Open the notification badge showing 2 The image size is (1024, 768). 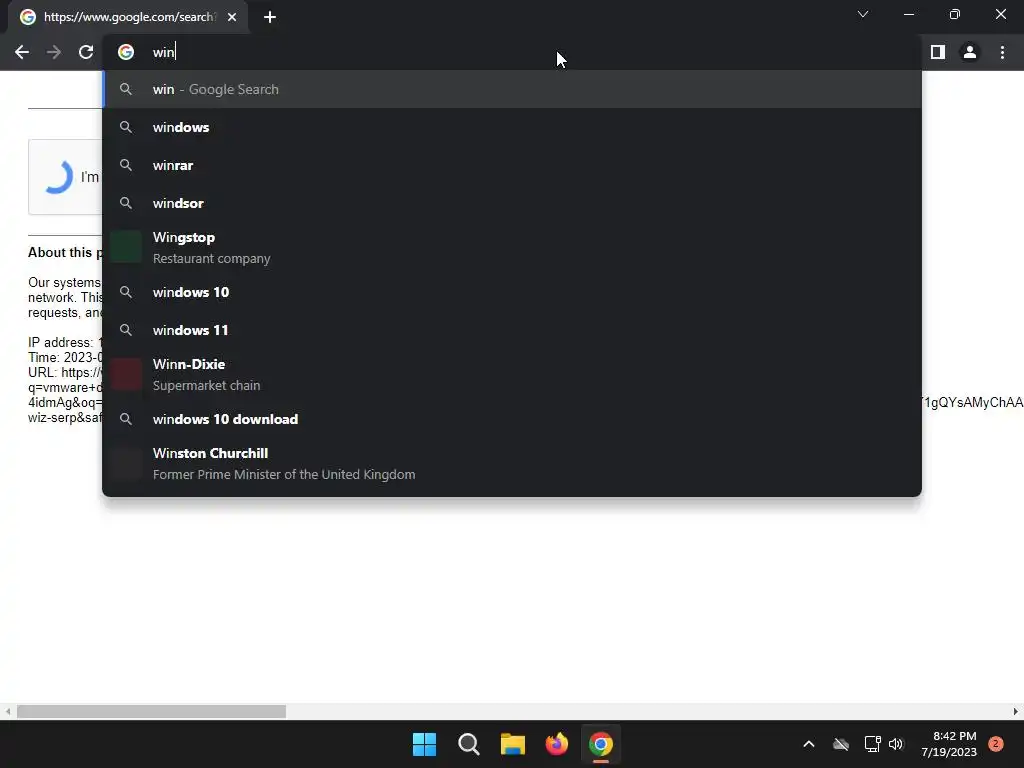(996, 744)
